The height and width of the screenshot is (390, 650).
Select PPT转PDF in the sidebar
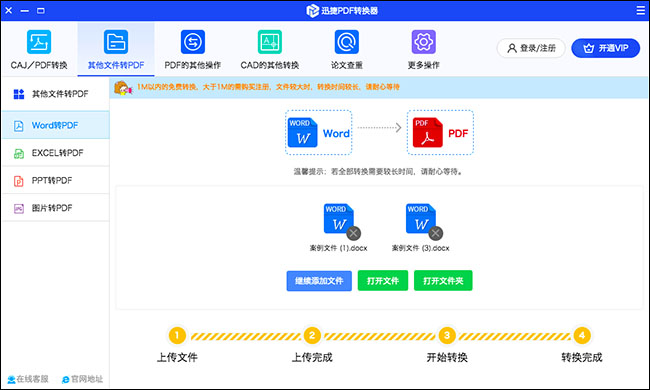tap(56, 180)
